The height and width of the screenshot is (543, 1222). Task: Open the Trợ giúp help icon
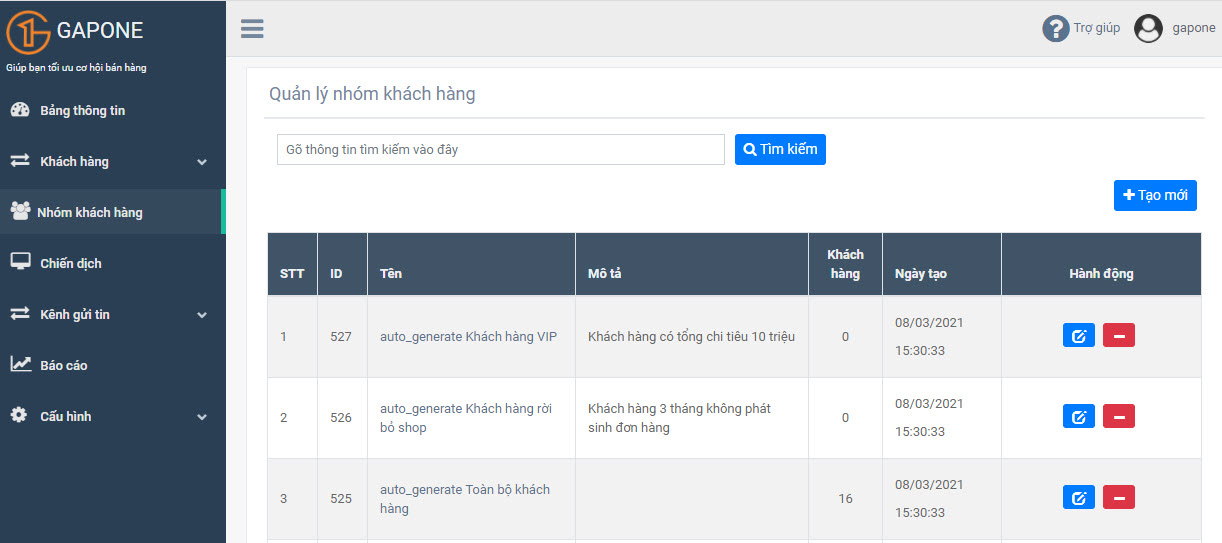tap(1055, 29)
